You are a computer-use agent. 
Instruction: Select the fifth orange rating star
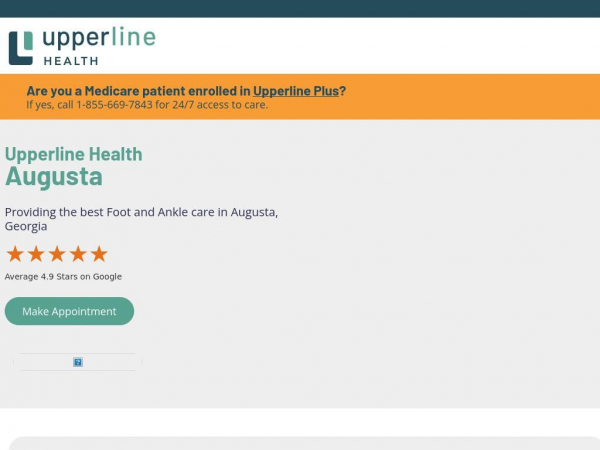tap(99, 254)
